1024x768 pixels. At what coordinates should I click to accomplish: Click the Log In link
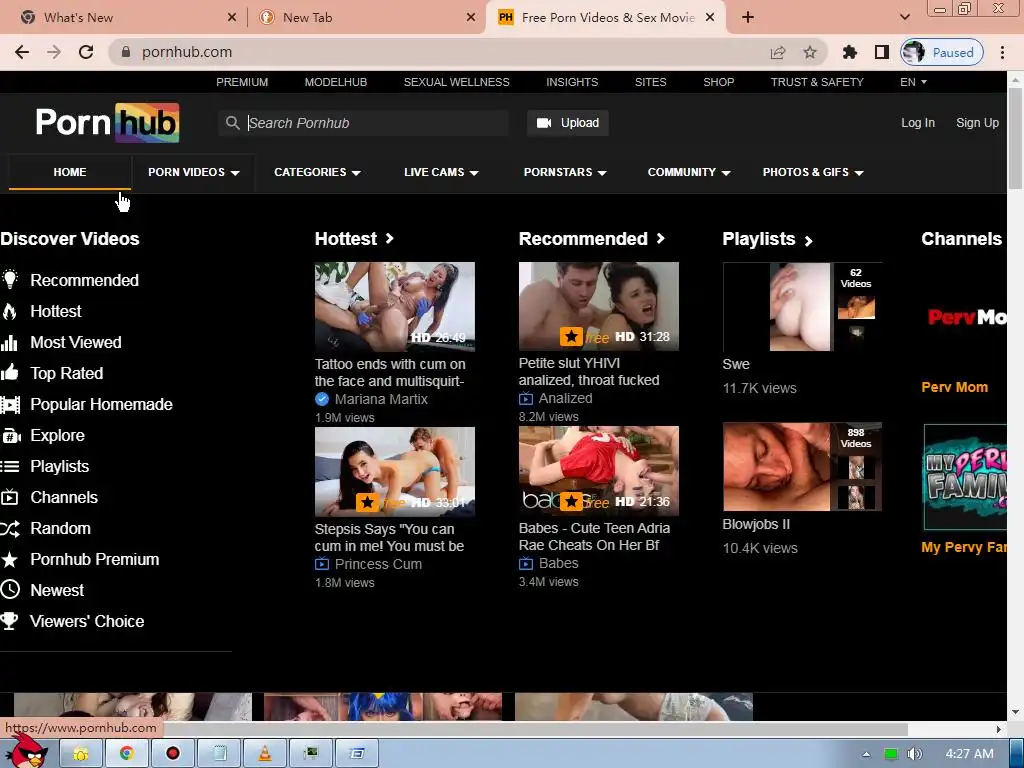coord(918,123)
